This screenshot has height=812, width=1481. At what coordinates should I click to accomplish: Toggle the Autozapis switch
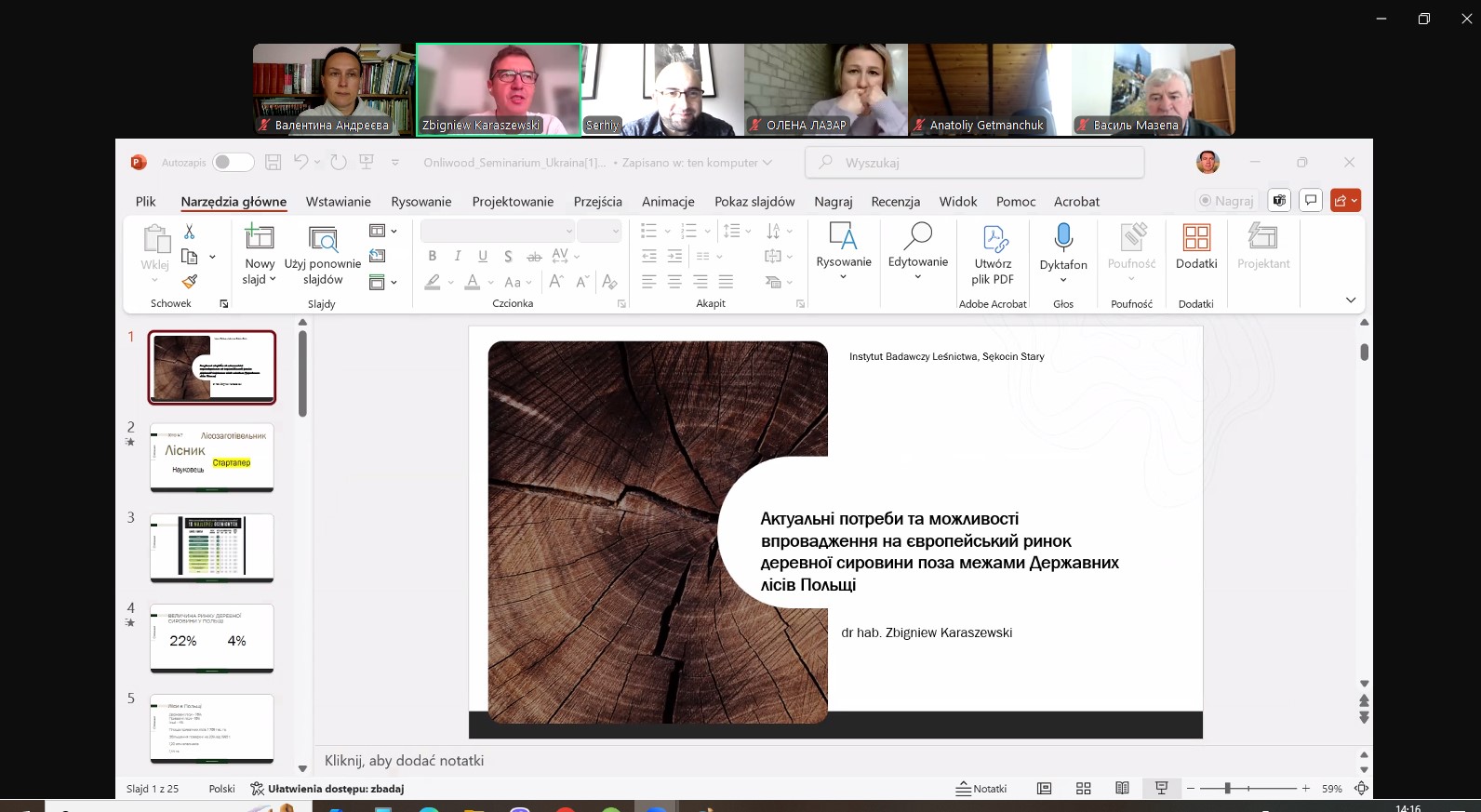pos(233,162)
